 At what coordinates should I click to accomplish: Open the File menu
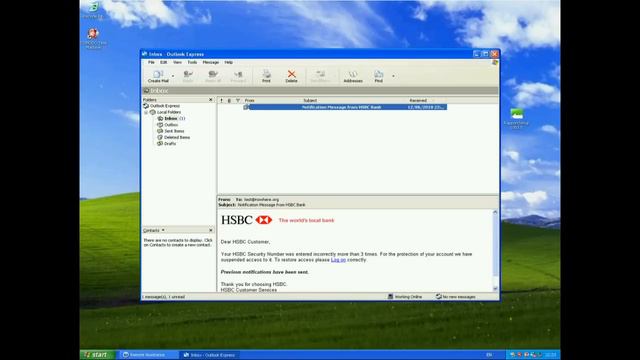pyautogui.click(x=151, y=62)
